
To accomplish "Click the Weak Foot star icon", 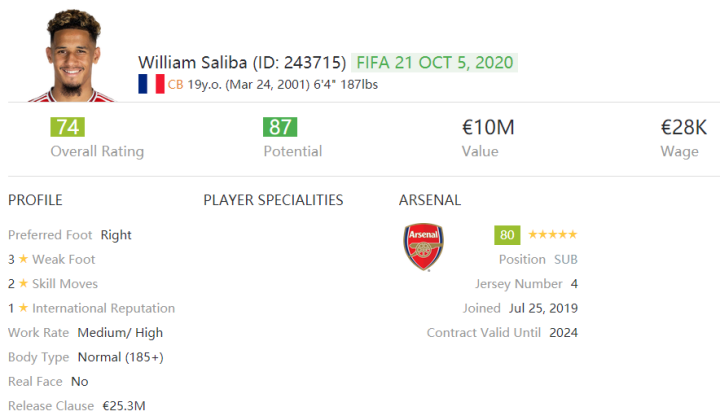I will (x=22, y=260).
